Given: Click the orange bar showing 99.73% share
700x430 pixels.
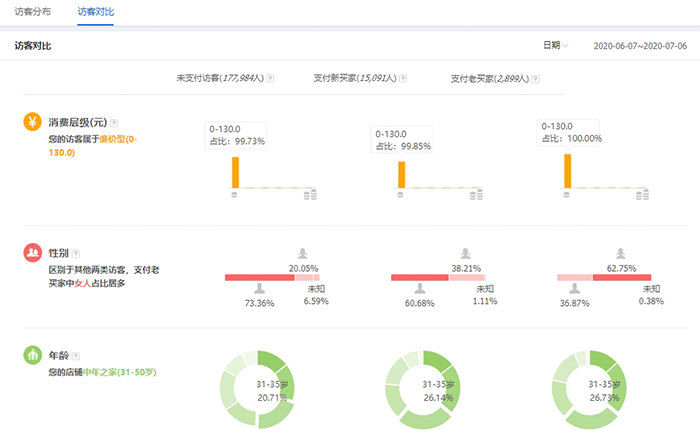Looking at the screenshot, I should coord(235,172).
